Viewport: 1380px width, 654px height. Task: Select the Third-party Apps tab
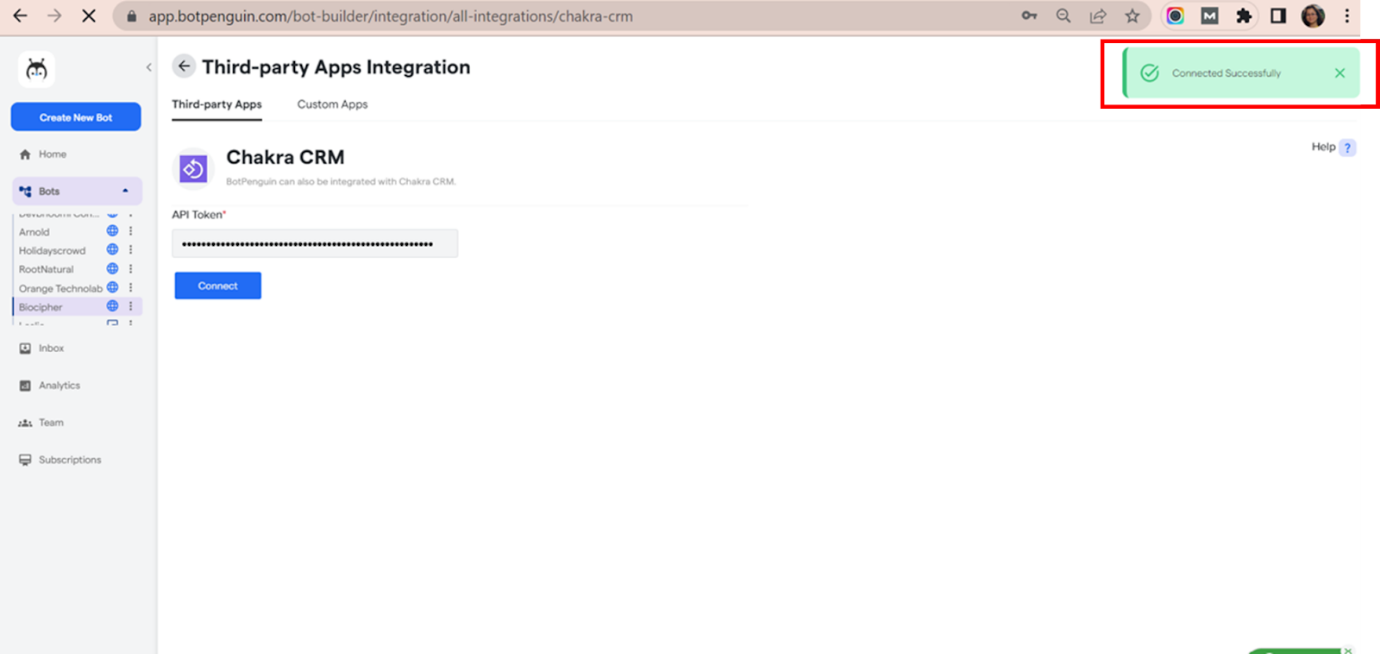216,104
